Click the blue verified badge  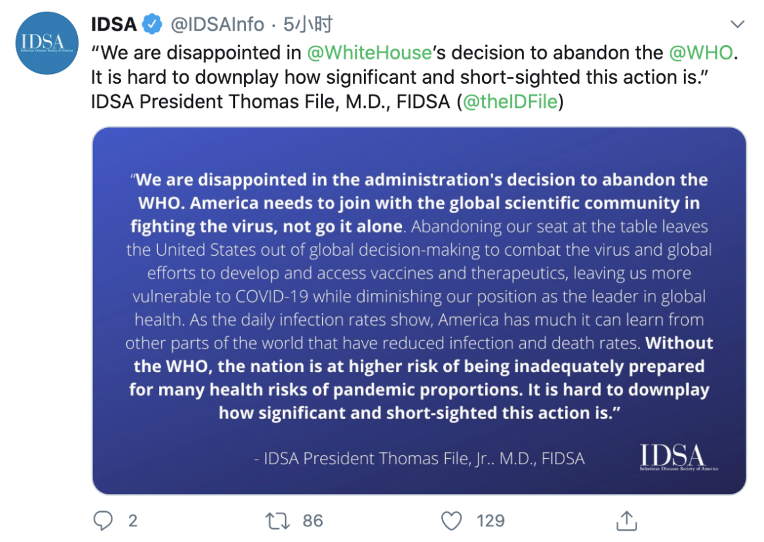point(152,24)
